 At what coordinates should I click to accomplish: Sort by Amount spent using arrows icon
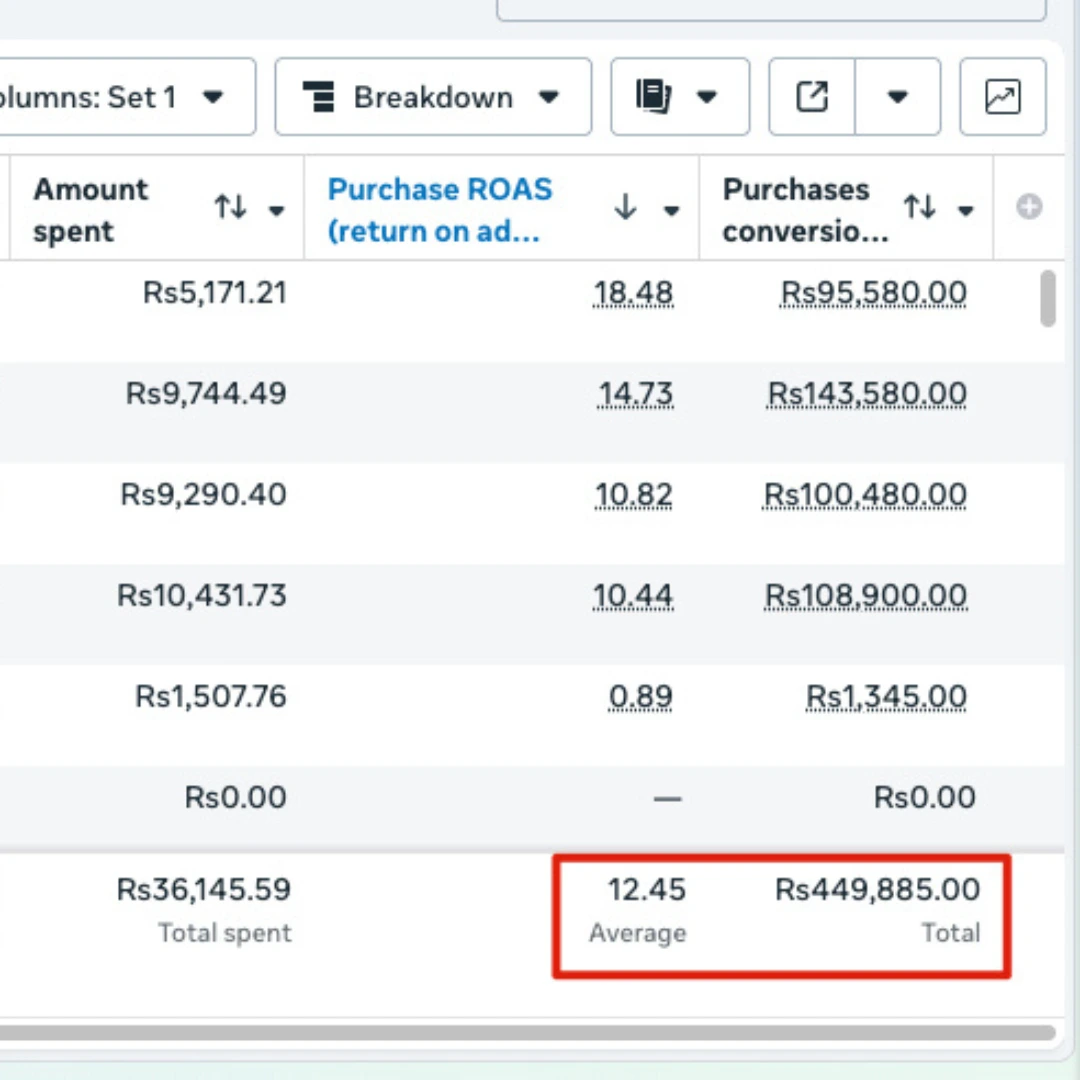click(x=230, y=208)
